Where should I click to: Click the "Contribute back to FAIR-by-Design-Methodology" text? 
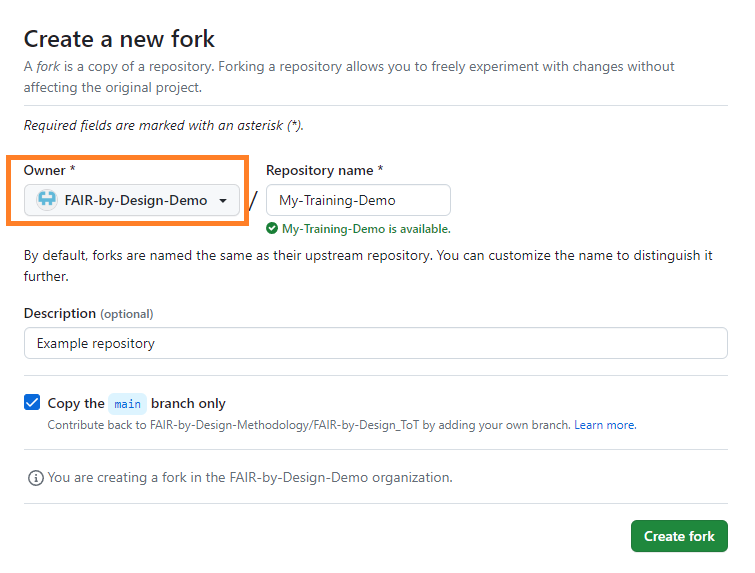pos(309,425)
